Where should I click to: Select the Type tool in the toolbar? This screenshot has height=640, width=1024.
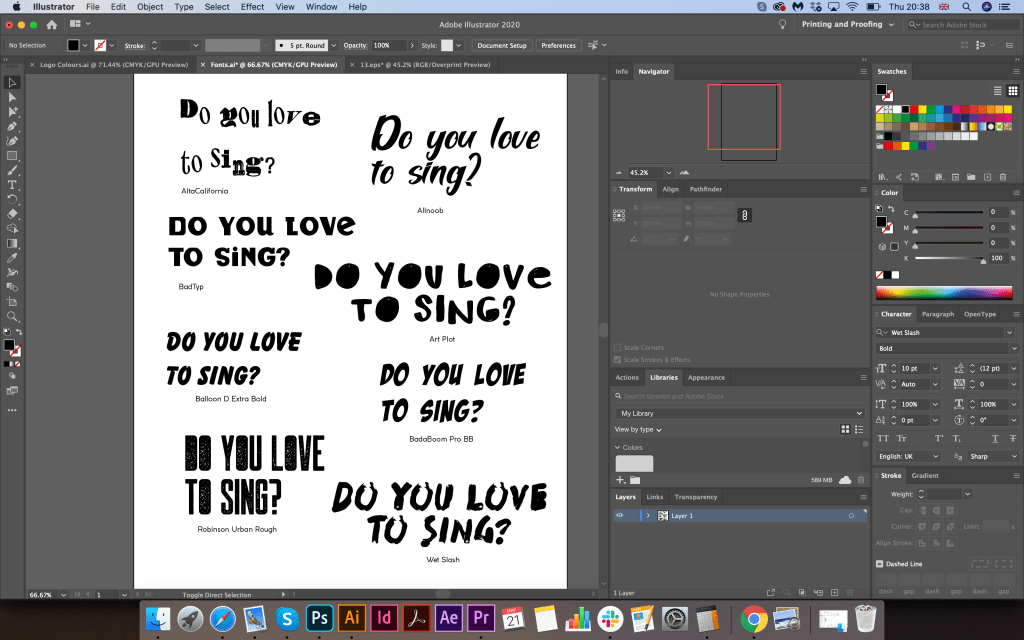point(12,185)
